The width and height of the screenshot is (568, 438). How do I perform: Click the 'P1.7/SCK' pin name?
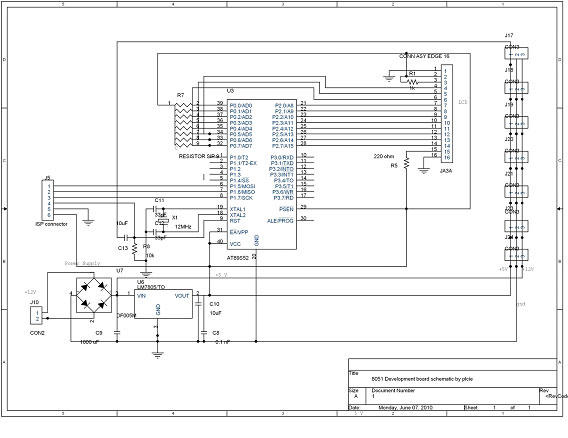point(241,198)
